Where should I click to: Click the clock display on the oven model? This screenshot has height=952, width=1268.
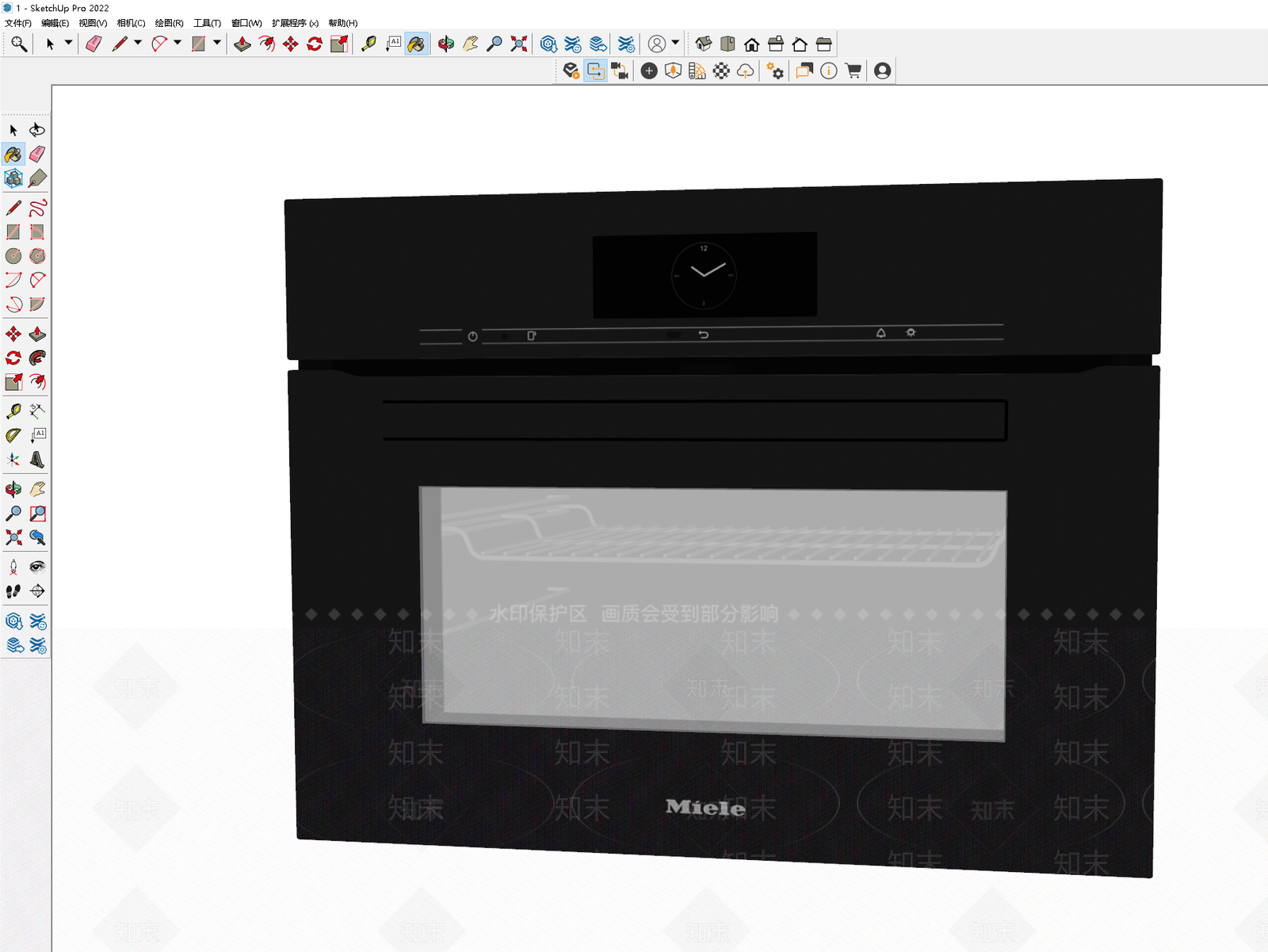pyautogui.click(x=704, y=275)
